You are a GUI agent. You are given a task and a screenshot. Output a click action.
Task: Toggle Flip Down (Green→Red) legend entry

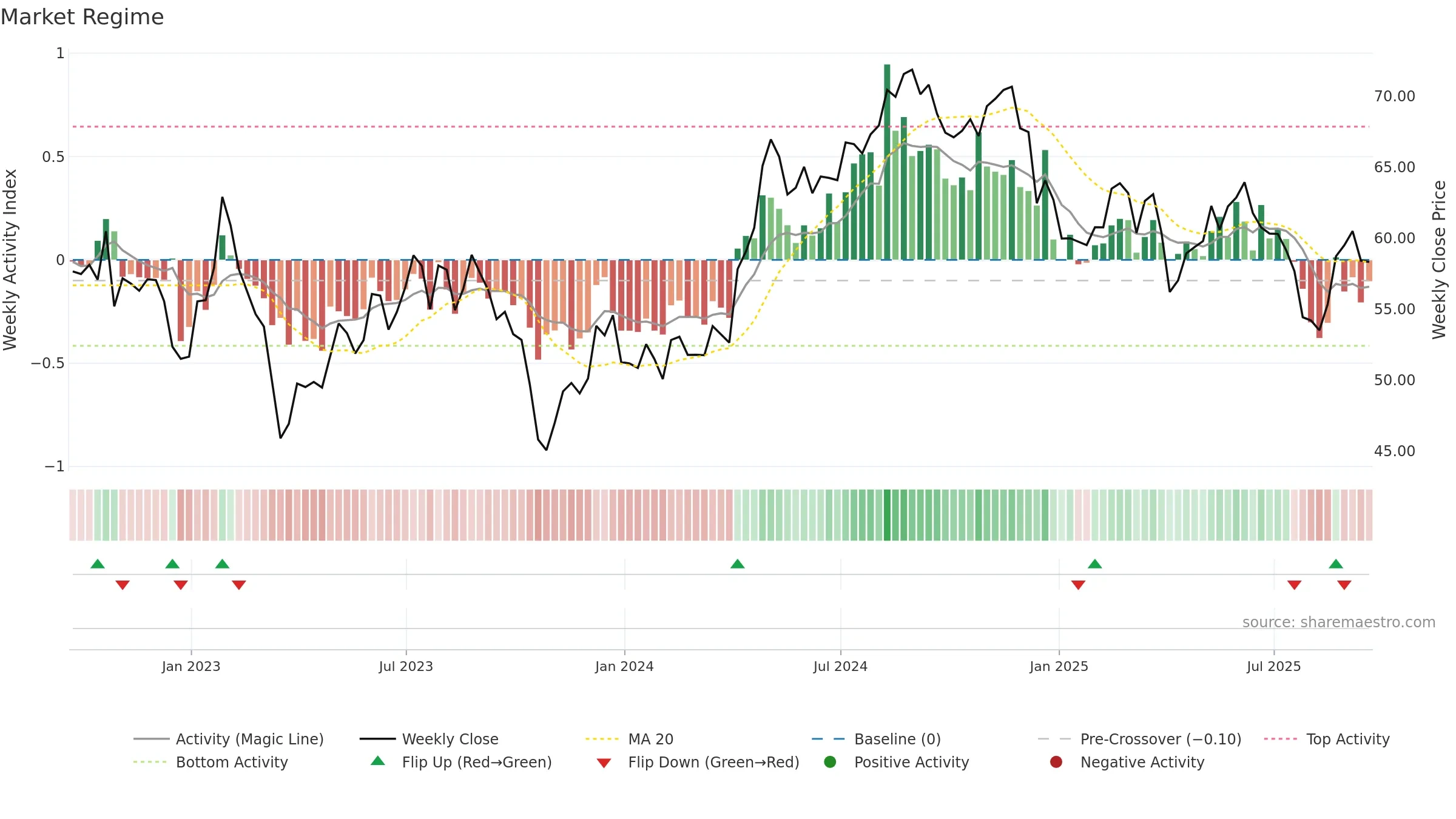pyautogui.click(x=698, y=762)
